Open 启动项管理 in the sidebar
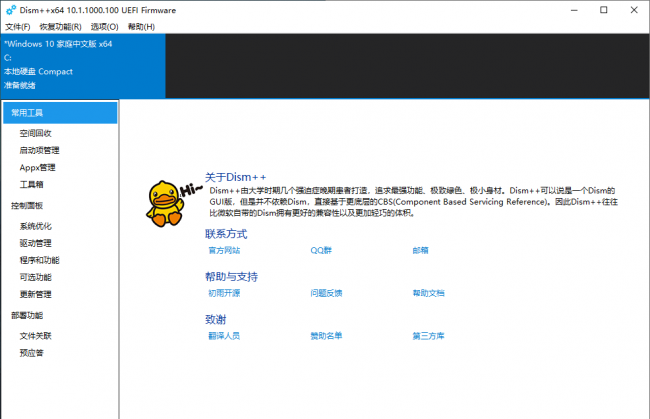 click(39, 150)
